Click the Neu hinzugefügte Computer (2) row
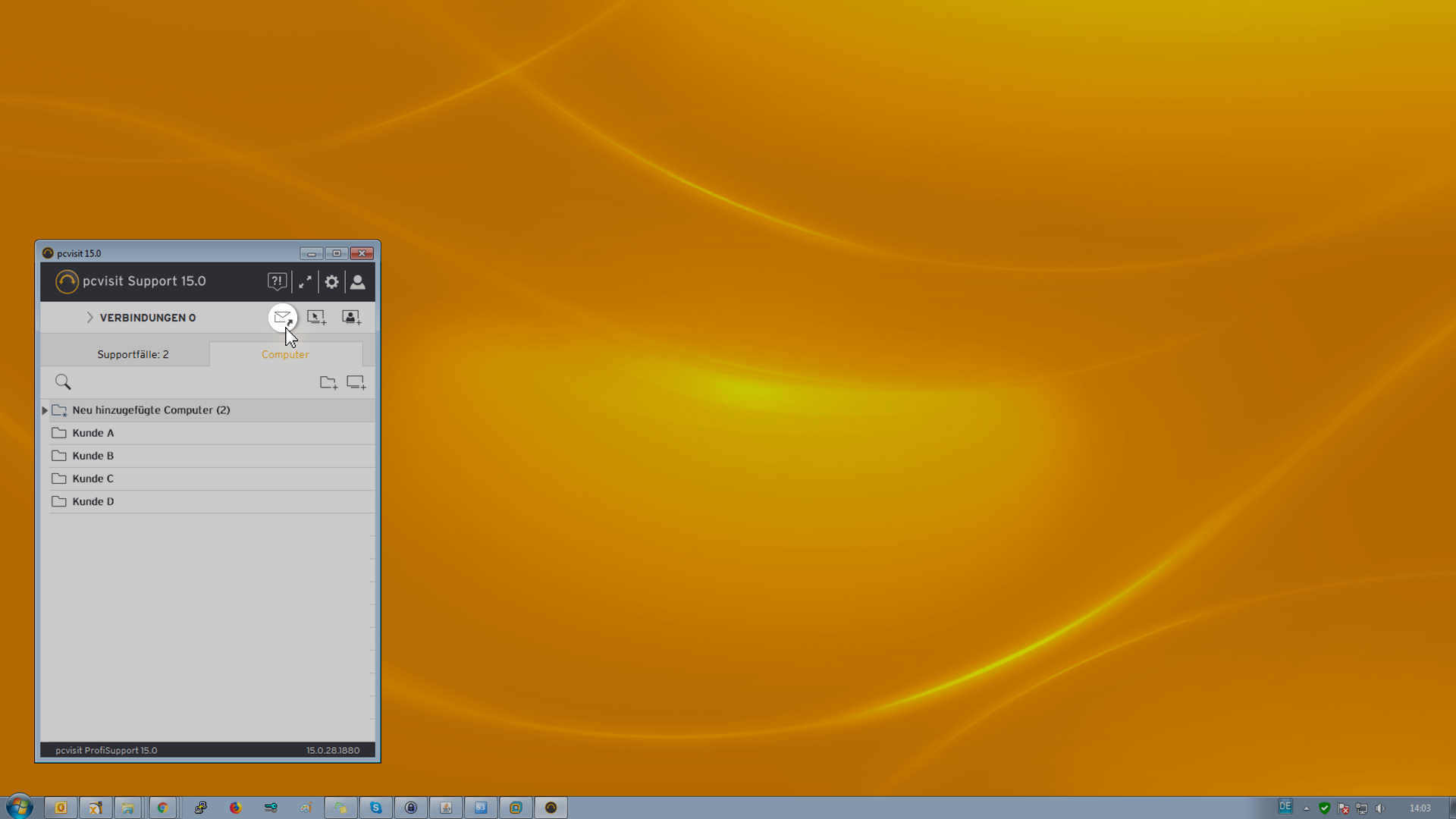Viewport: 1456px width, 819px height. tap(151, 410)
